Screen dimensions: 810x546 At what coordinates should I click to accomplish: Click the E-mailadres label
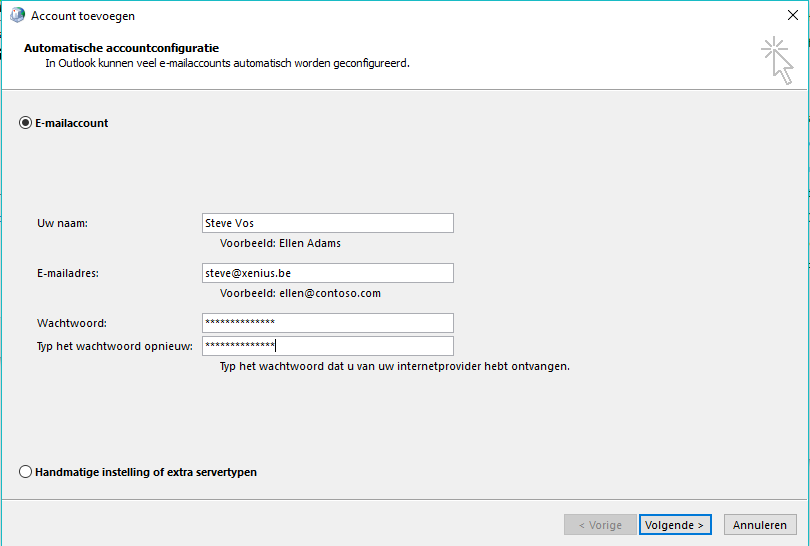pyautogui.click(x=68, y=273)
